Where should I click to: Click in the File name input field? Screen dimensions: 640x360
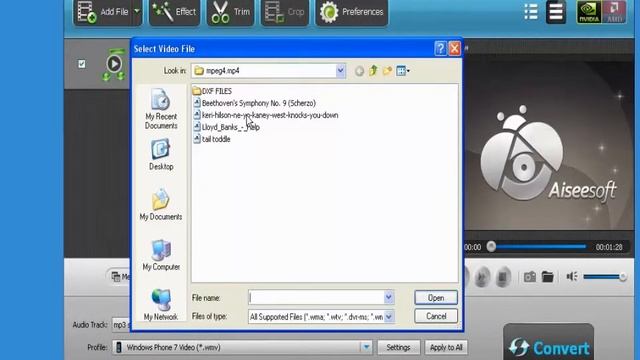coord(316,298)
